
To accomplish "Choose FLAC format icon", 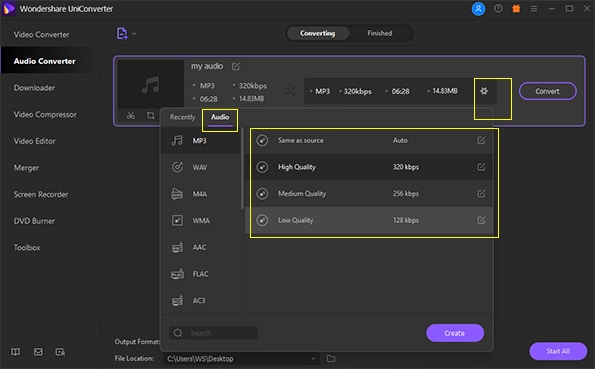I will [177, 274].
